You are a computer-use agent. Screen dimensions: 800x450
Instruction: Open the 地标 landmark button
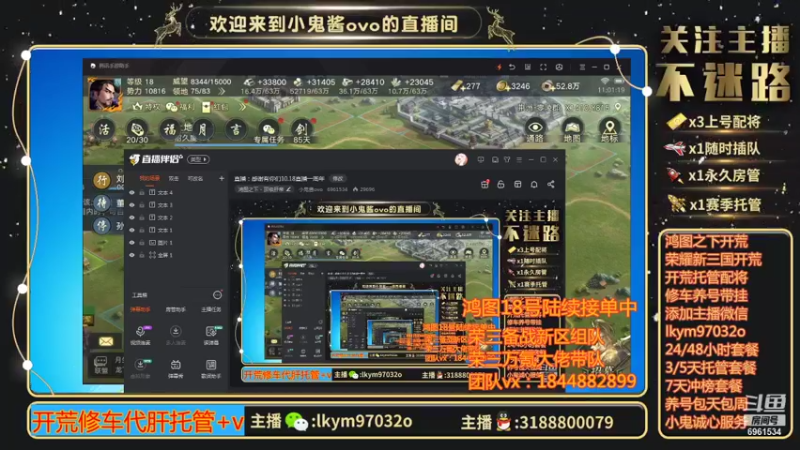pyautogui.click(x=609, y=131)
